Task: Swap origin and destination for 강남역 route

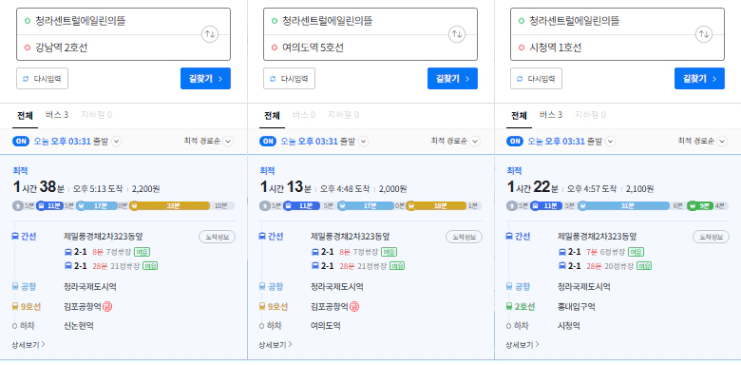Action: click(x=210, y=34)
